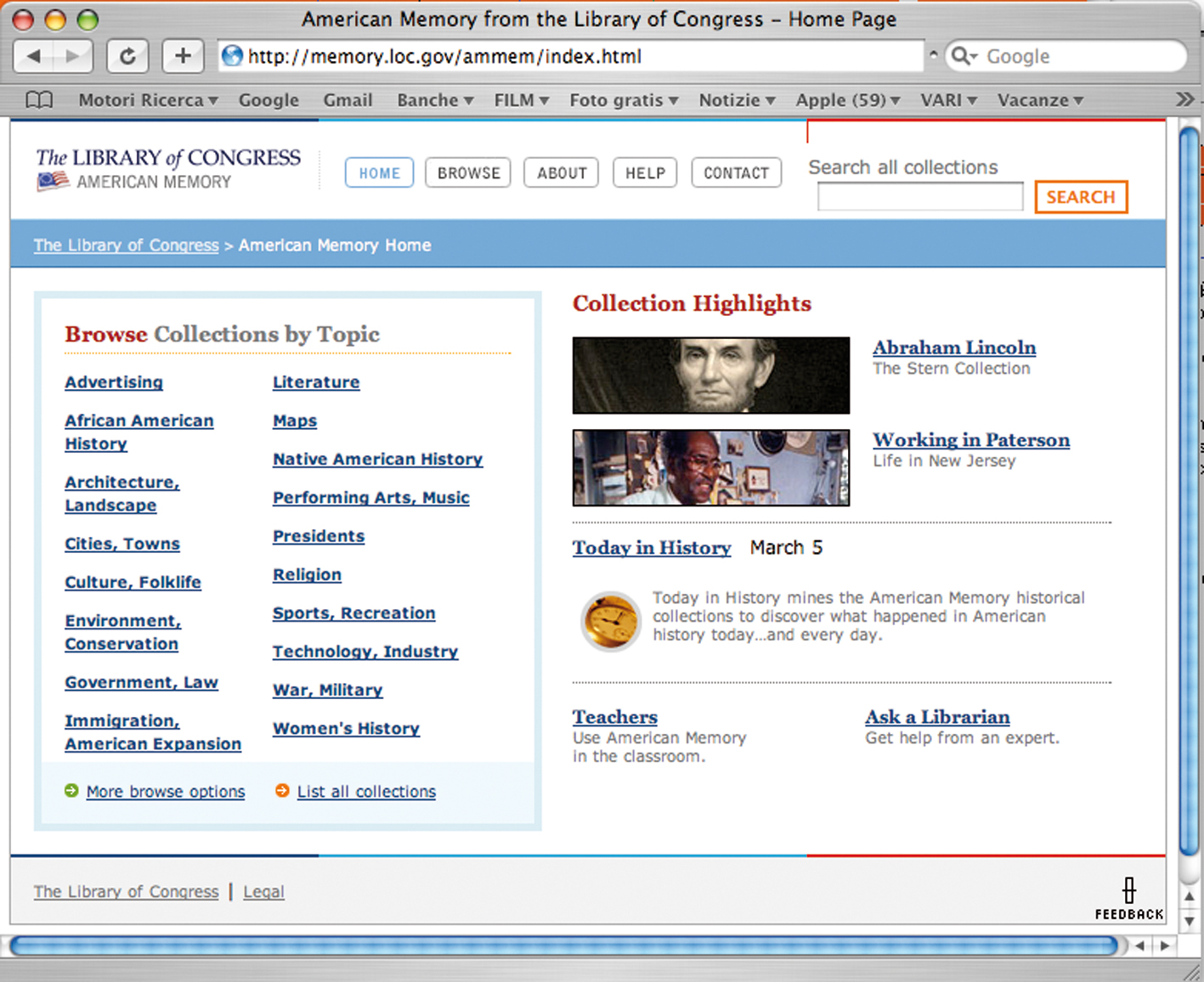The width and height of the screenshot is (1204, 982).
Task: Go back with the Safari back arrow
Action: pyautogui.click(x=34, y=56)
